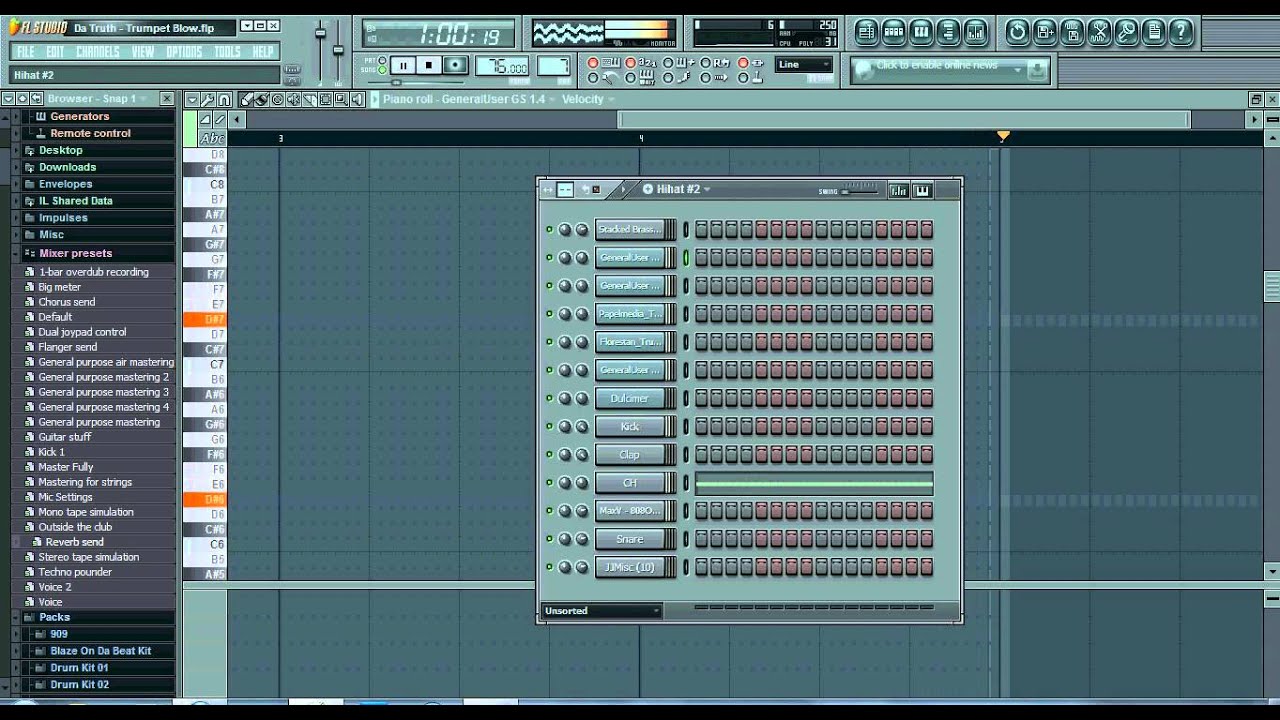The height and width of the screenshot is (720, 1280).
Task: Open the project info document icon
Action: tap(1153, 33)
